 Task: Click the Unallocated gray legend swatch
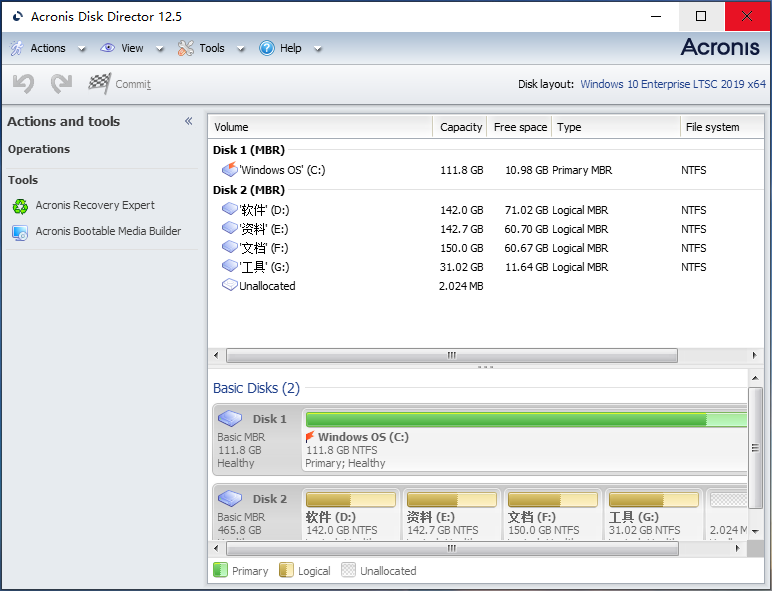[x=348, y=570]
